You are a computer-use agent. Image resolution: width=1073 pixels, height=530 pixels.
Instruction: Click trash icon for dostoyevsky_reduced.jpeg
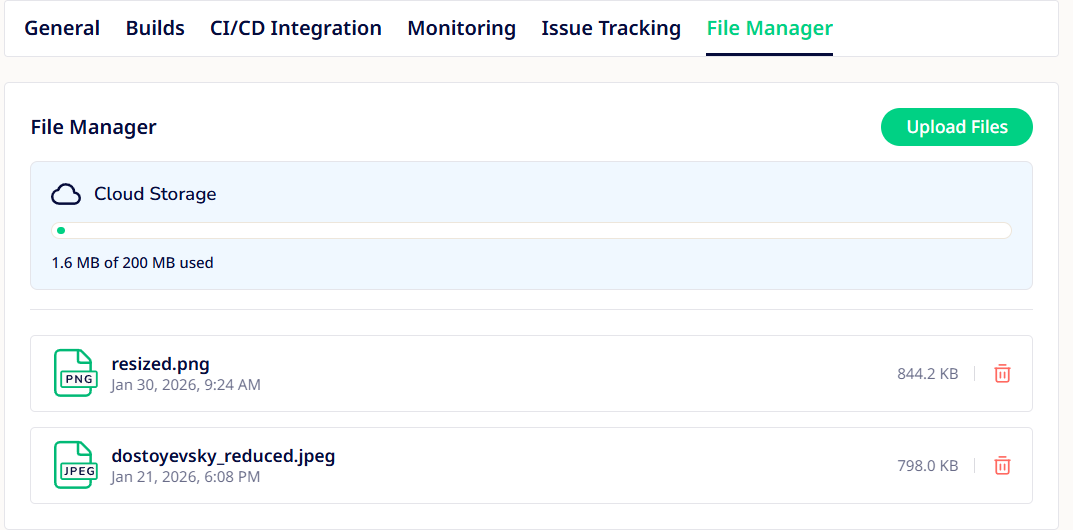[1002, 466]
